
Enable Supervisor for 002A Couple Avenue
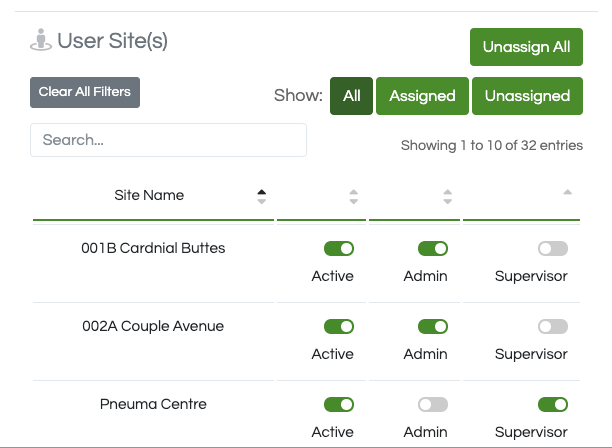click(x=553, y=327)
